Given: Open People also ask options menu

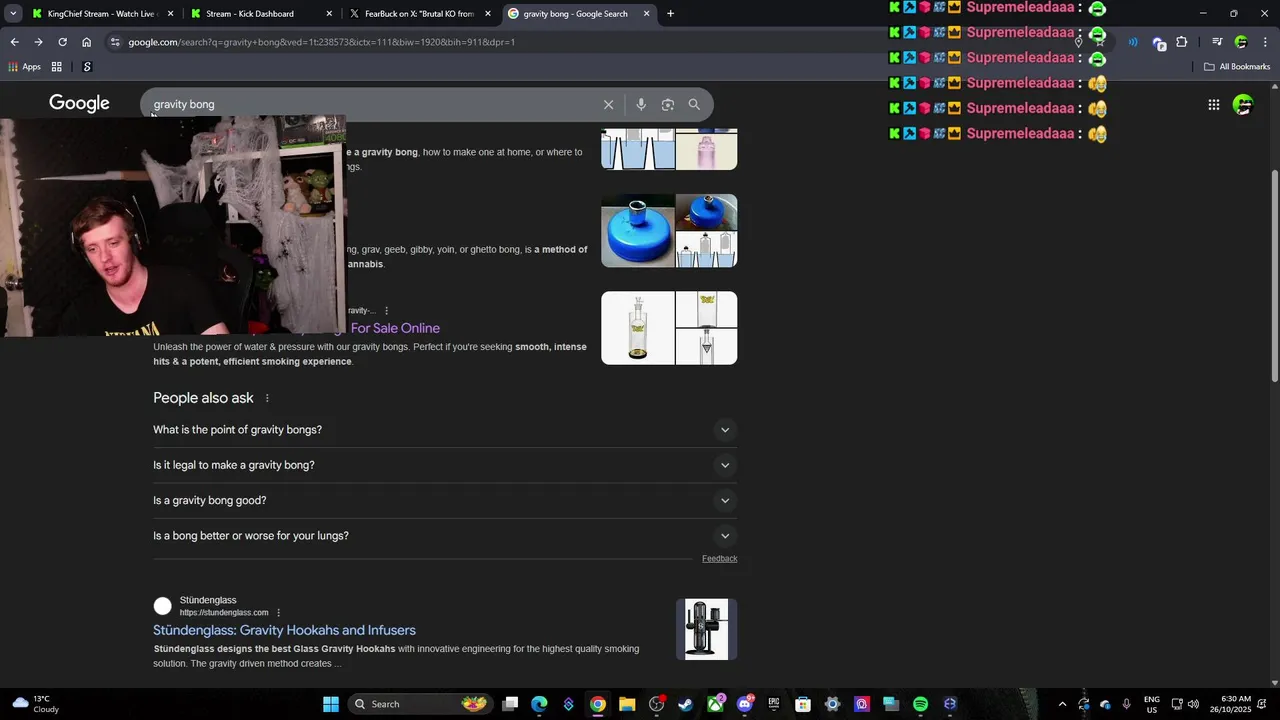Looking at the screenshot, I should (x=267, y=398).
